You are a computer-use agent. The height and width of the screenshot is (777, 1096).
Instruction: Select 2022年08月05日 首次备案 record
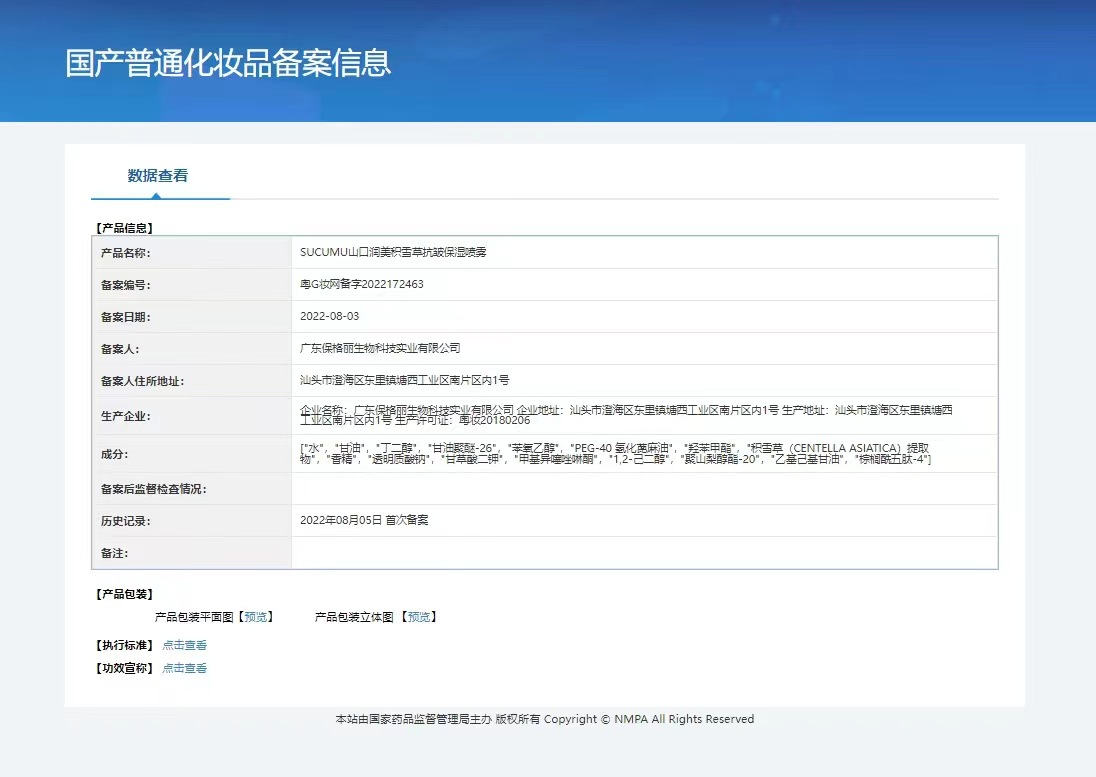pos(364,520)
